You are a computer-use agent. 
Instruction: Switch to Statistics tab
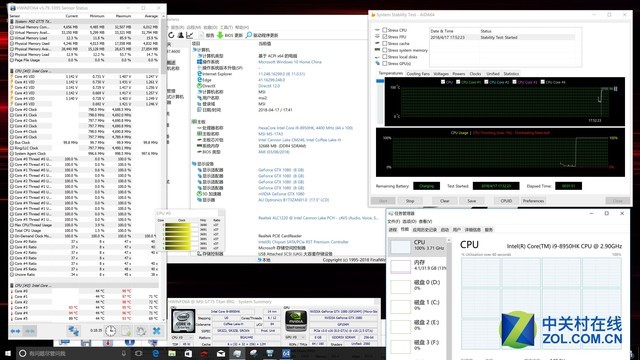click(511, 74)
